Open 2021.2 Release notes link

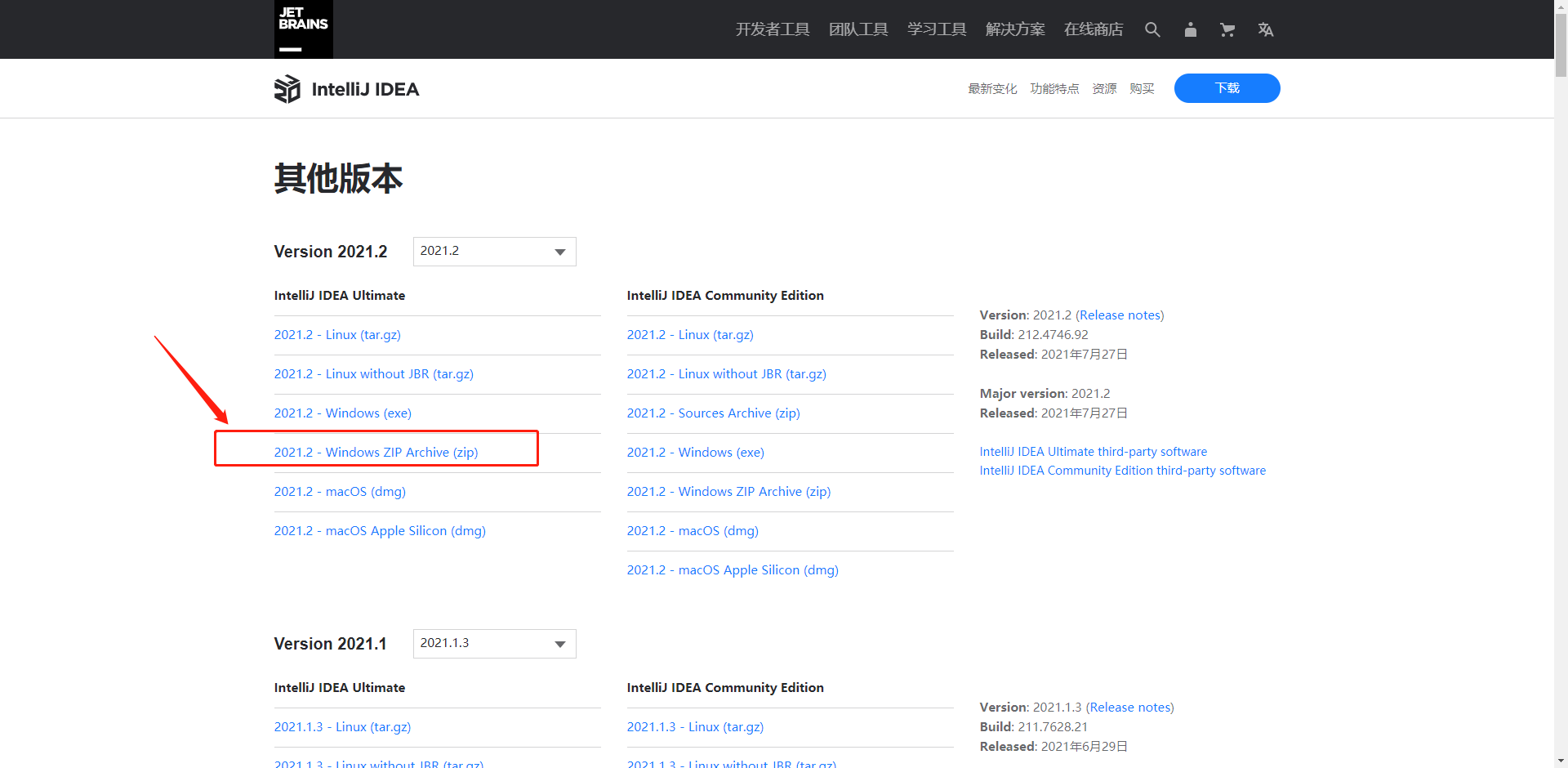click(x=1120, y=315)
